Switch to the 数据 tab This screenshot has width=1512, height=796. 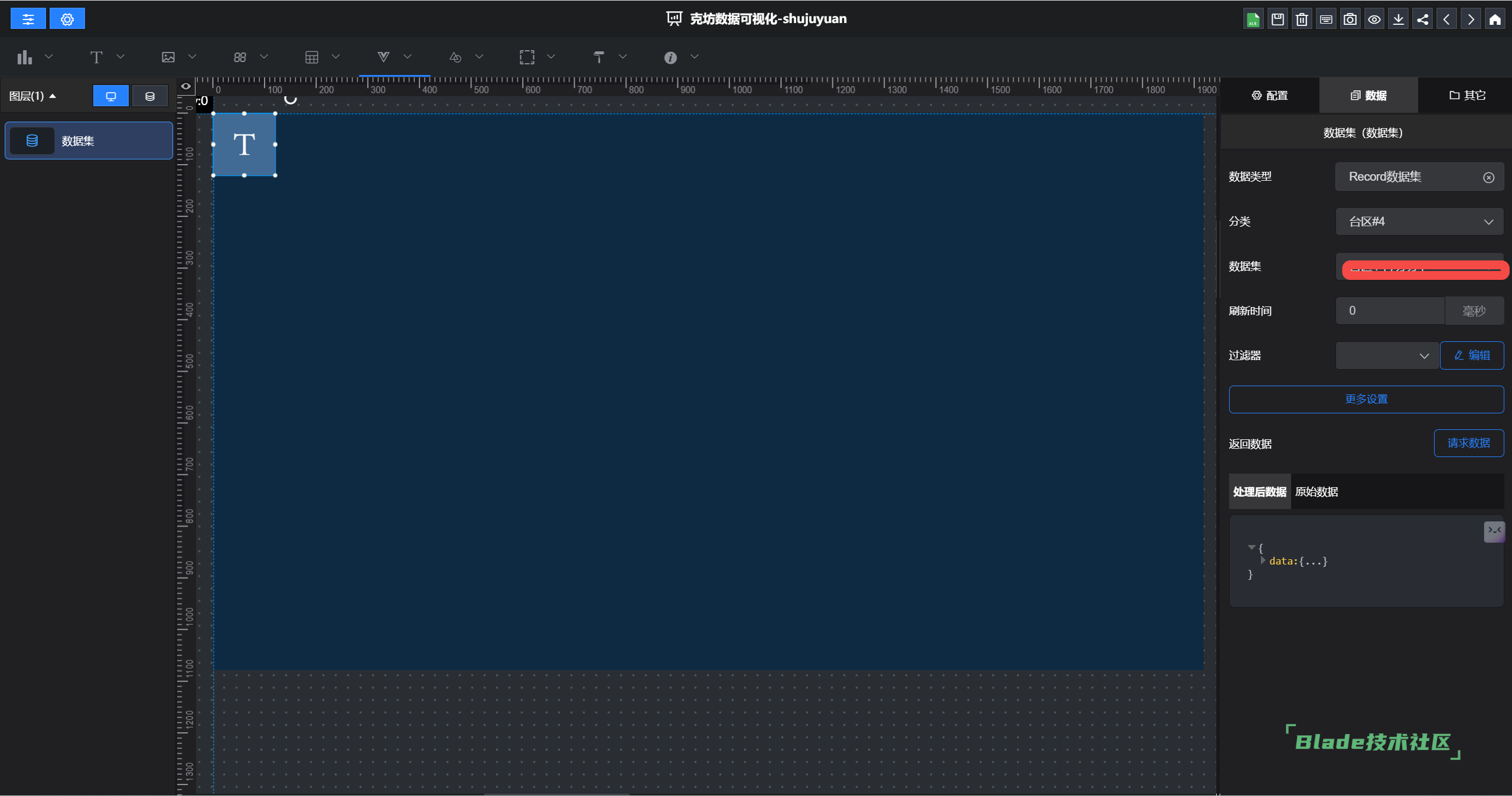click(1368, 96)
